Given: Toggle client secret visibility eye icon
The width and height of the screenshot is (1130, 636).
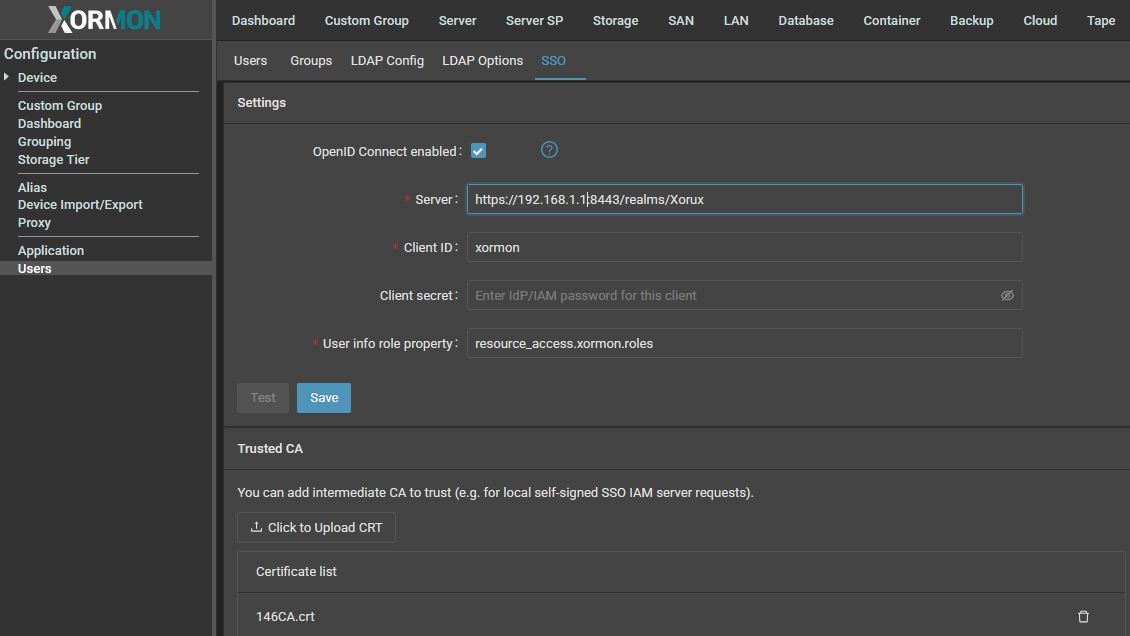Looking at the screenshot, I should [x=1007, y=296].
